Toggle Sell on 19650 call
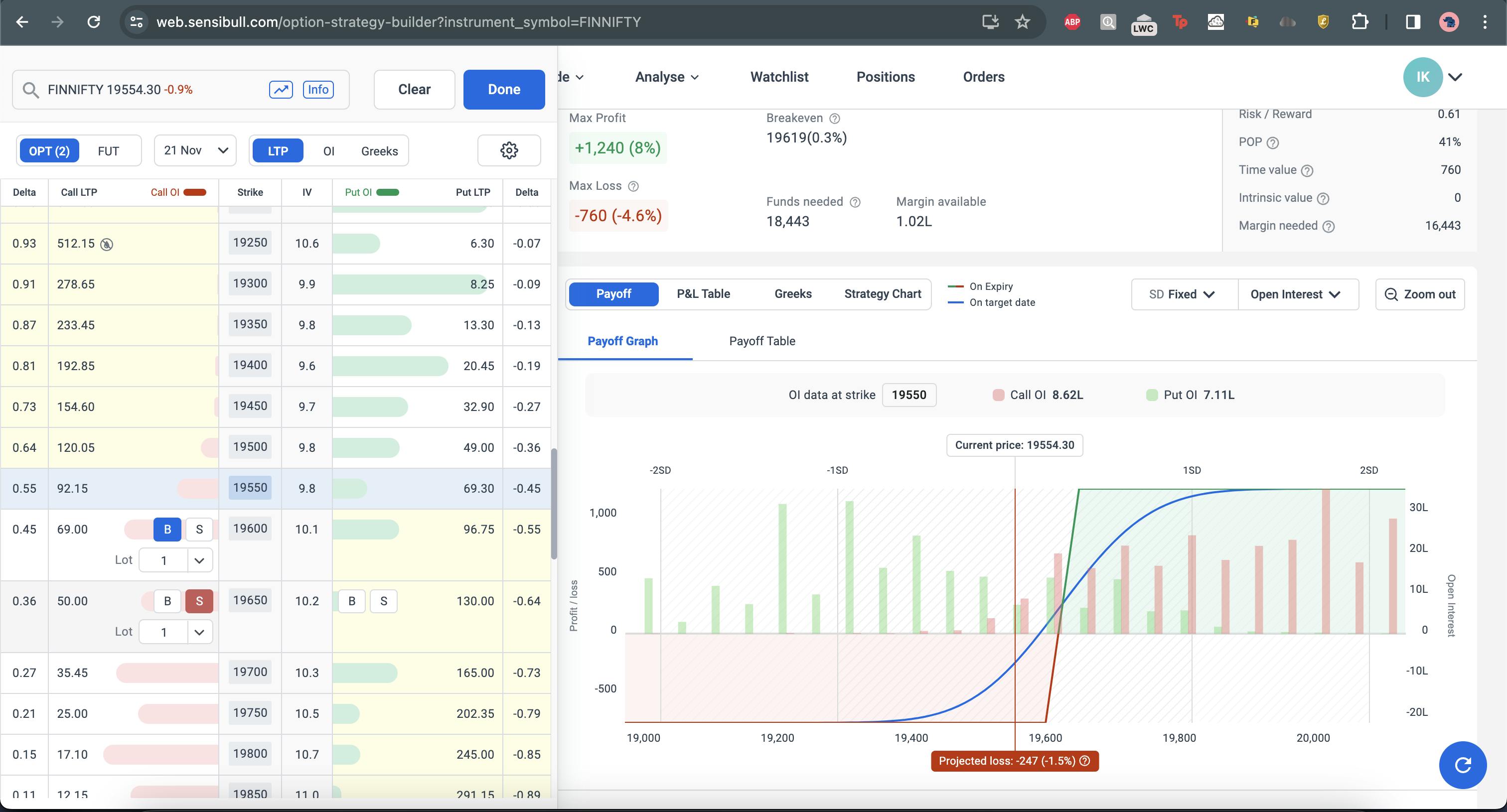The height and width of the screenshot is (812, 1507). [199, 601]
